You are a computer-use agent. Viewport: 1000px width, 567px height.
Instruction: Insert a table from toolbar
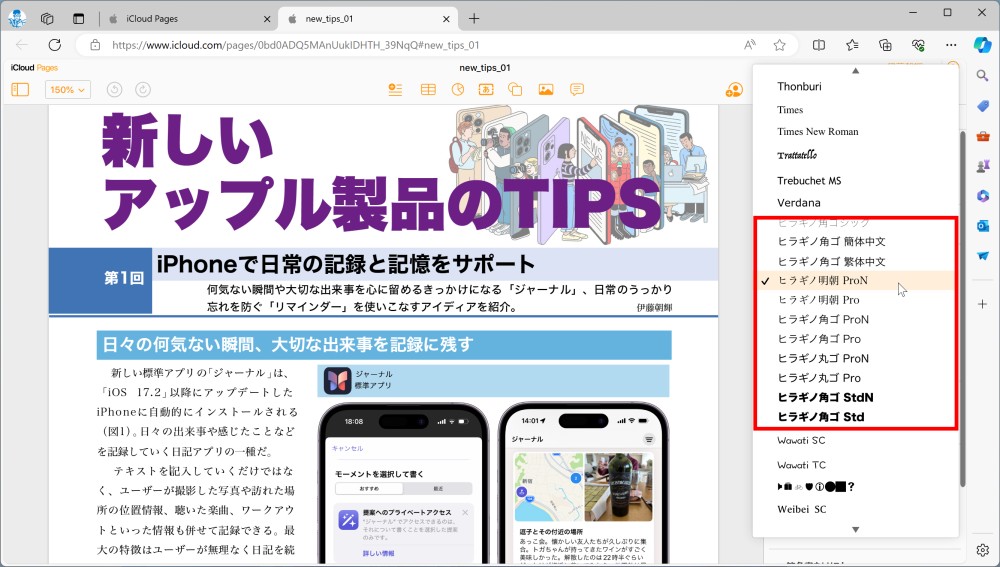428,89
